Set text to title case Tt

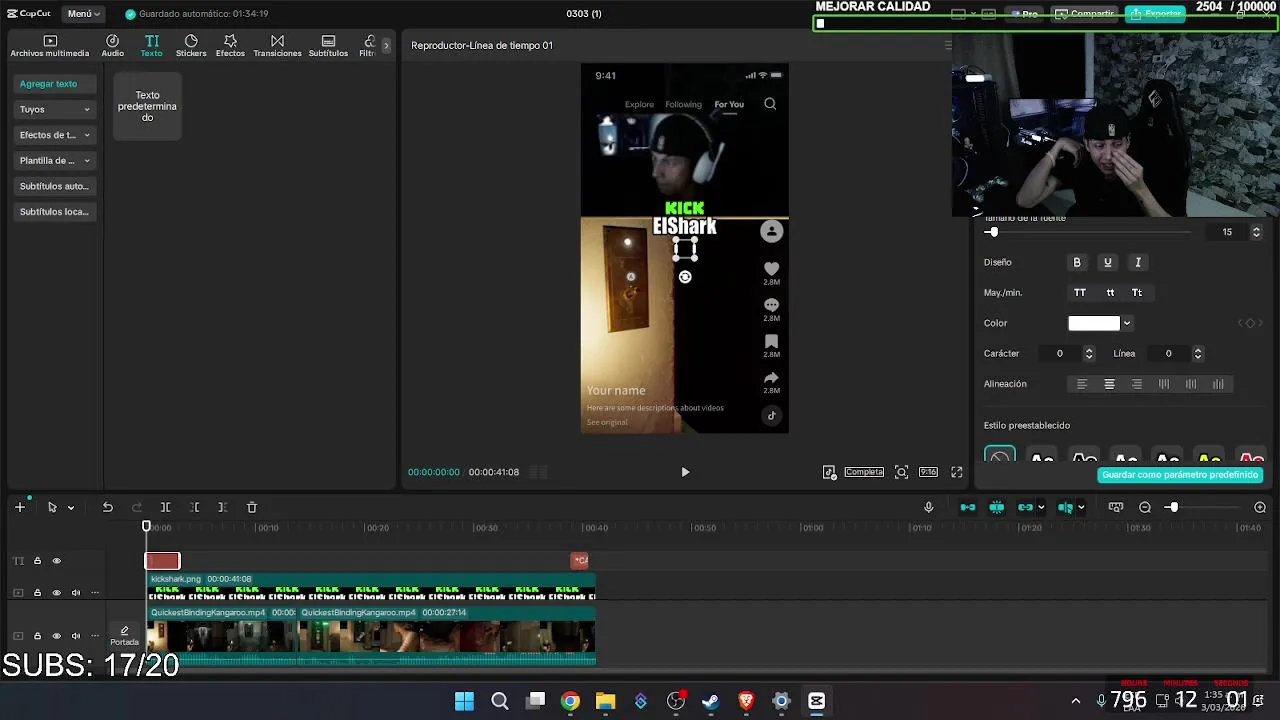[x=1137, y=293]
